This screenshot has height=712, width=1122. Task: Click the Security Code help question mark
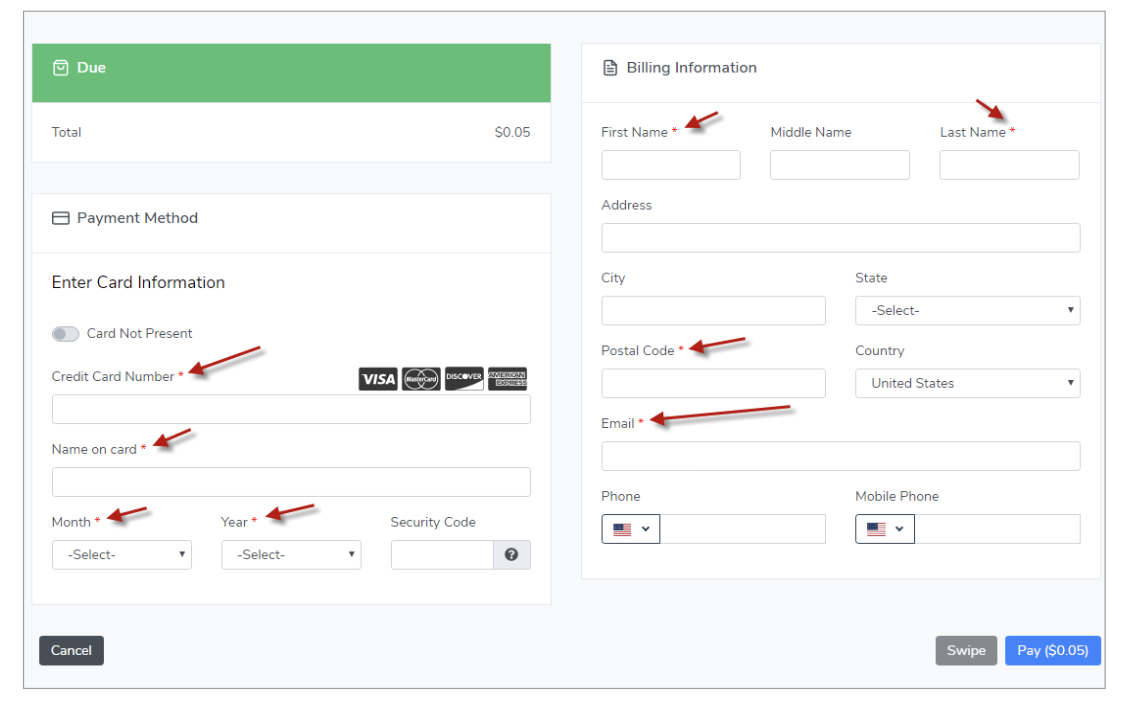[512, 555]
